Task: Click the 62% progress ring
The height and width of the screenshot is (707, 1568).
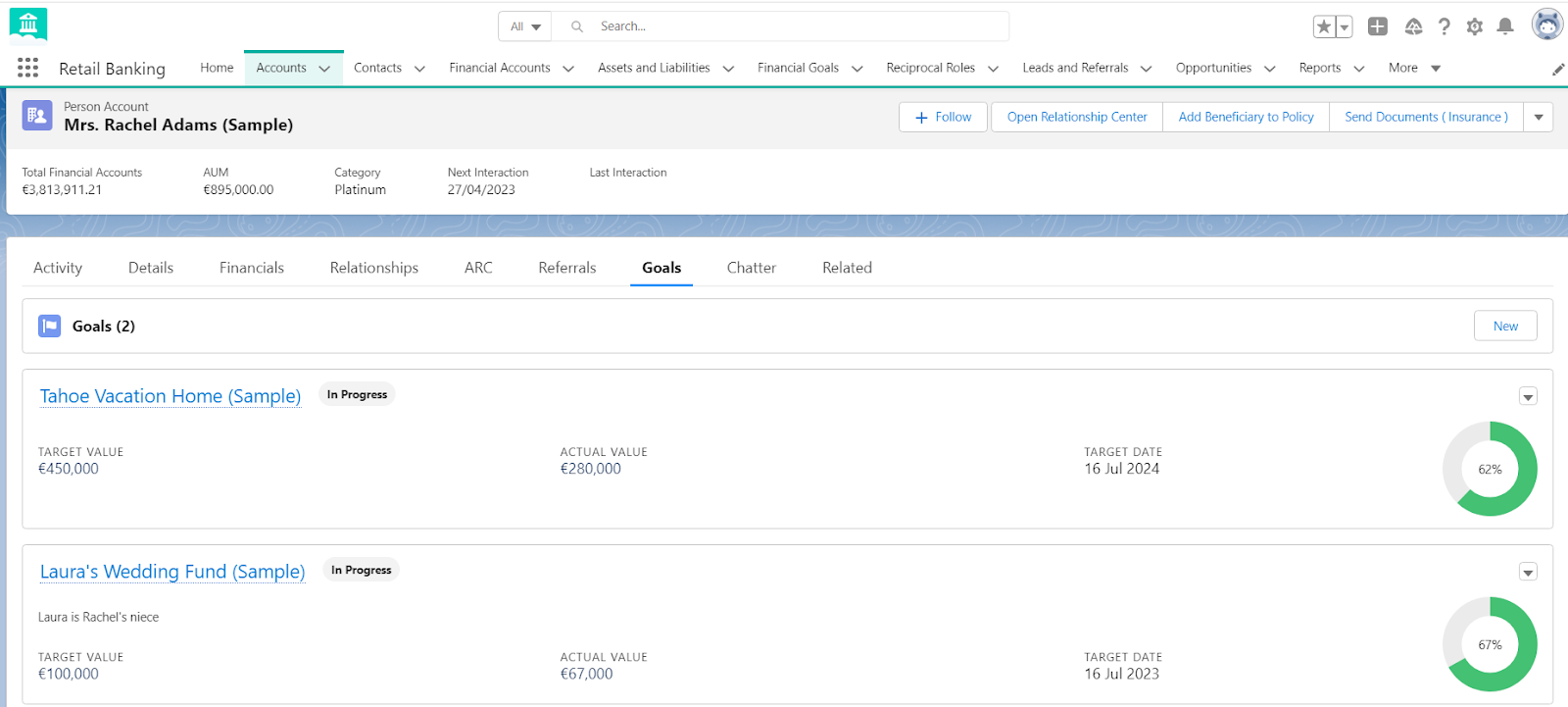Action: 1490,469
